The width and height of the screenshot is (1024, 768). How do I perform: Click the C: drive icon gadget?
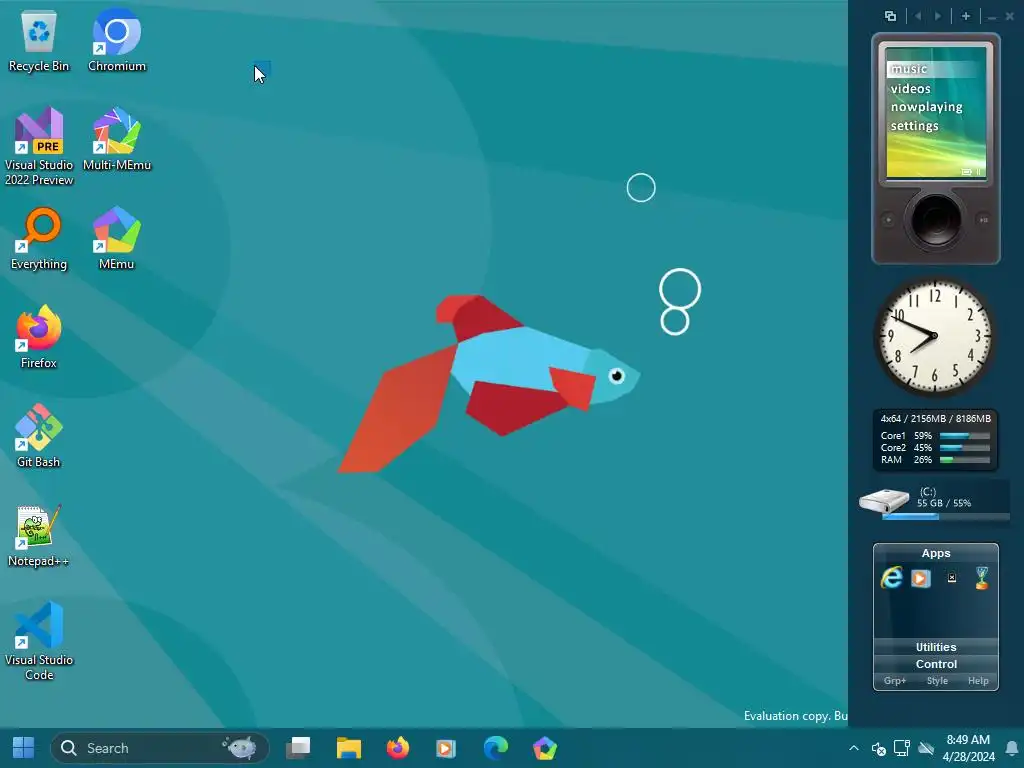click(884, 500)
